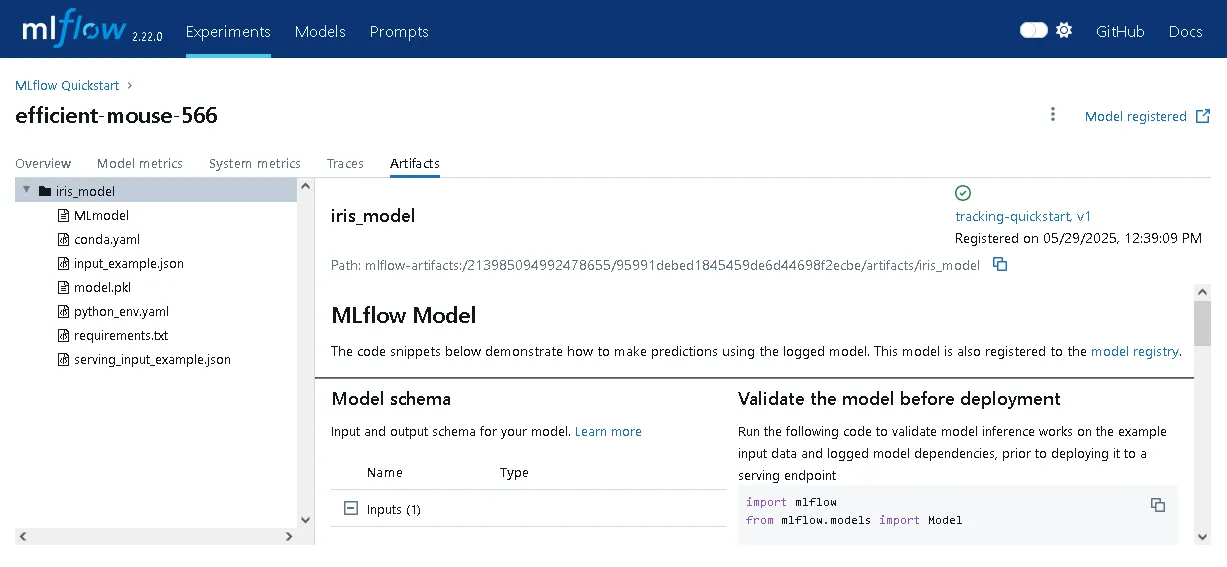This screenshot has height=567, width=1227.
Task: Click the MLflow logo
Action: pos(75,31)
